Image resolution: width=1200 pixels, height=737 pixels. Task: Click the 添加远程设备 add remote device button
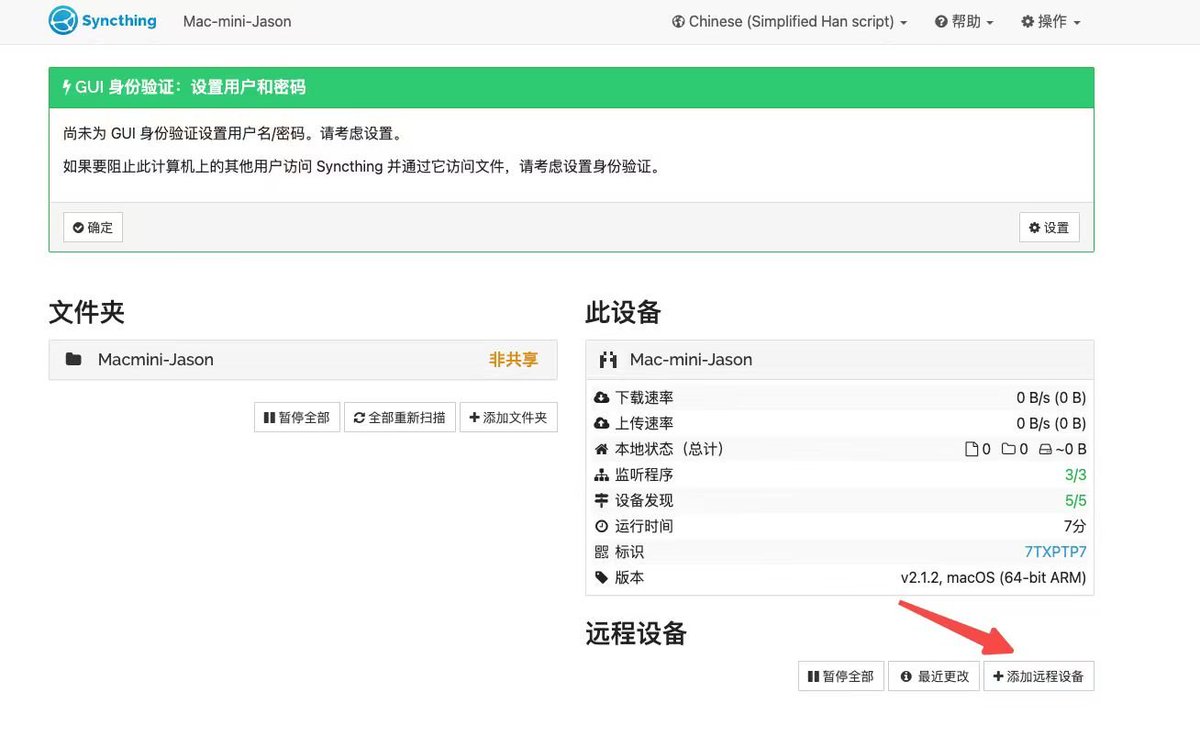[x=1039, y=677]
